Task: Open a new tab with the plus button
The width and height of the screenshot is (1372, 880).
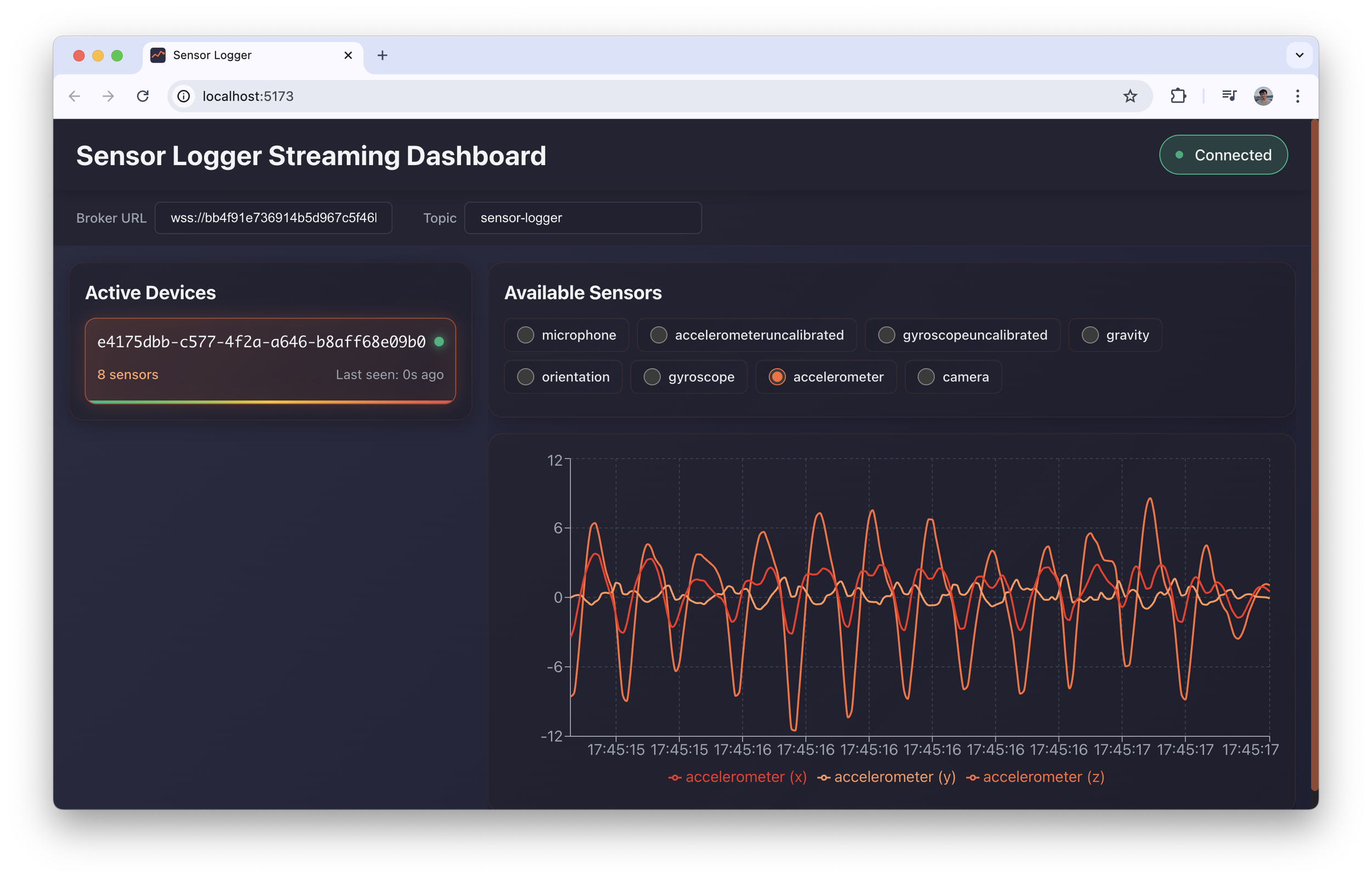Action: tap(383, 55)
